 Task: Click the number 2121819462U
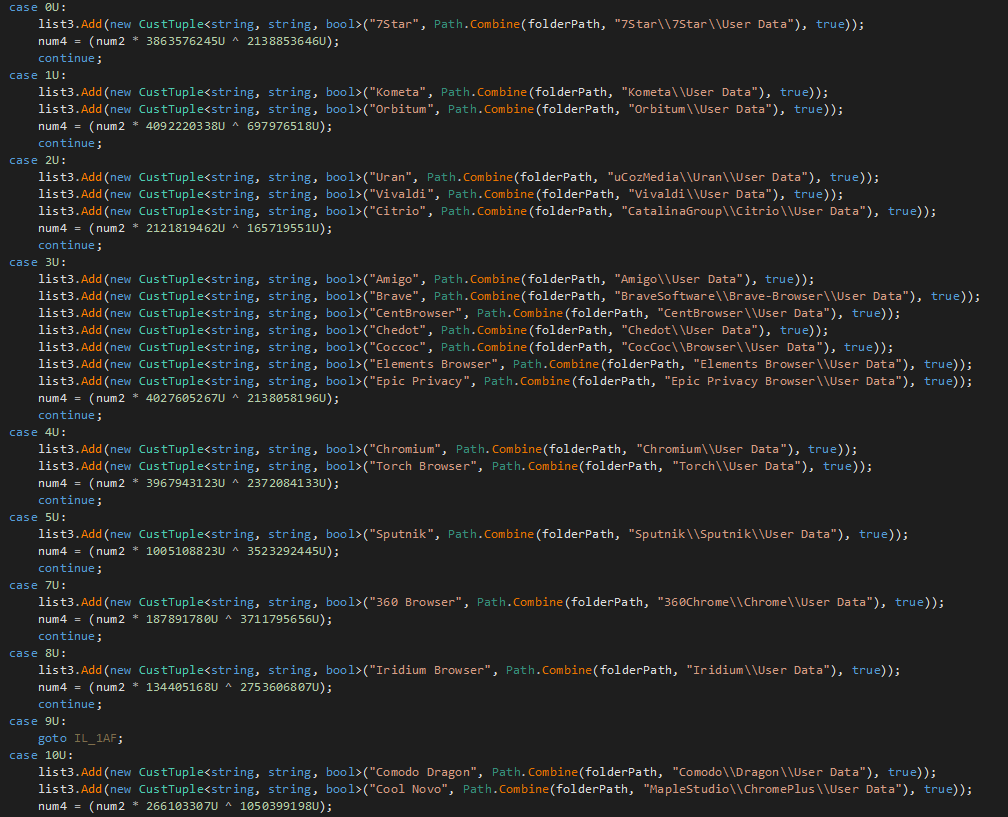(x=185, y=228)
